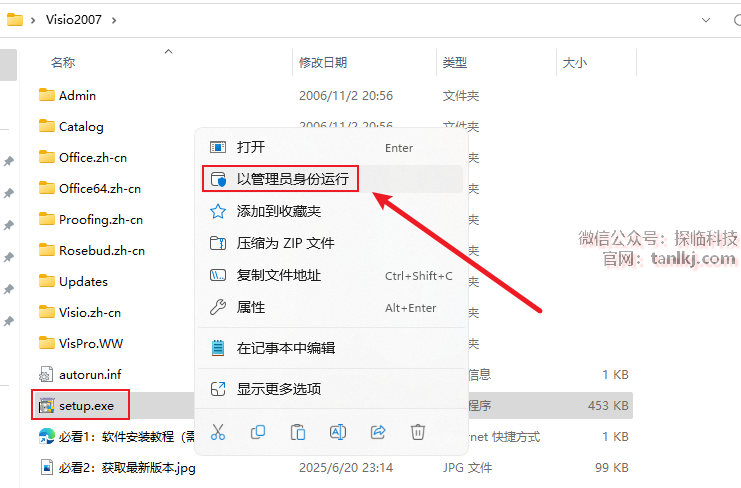The width and height of the screenshot is (741, 488).
Task: Select the 必看2：获取最新版本.jpg file name
Action: 127,468
